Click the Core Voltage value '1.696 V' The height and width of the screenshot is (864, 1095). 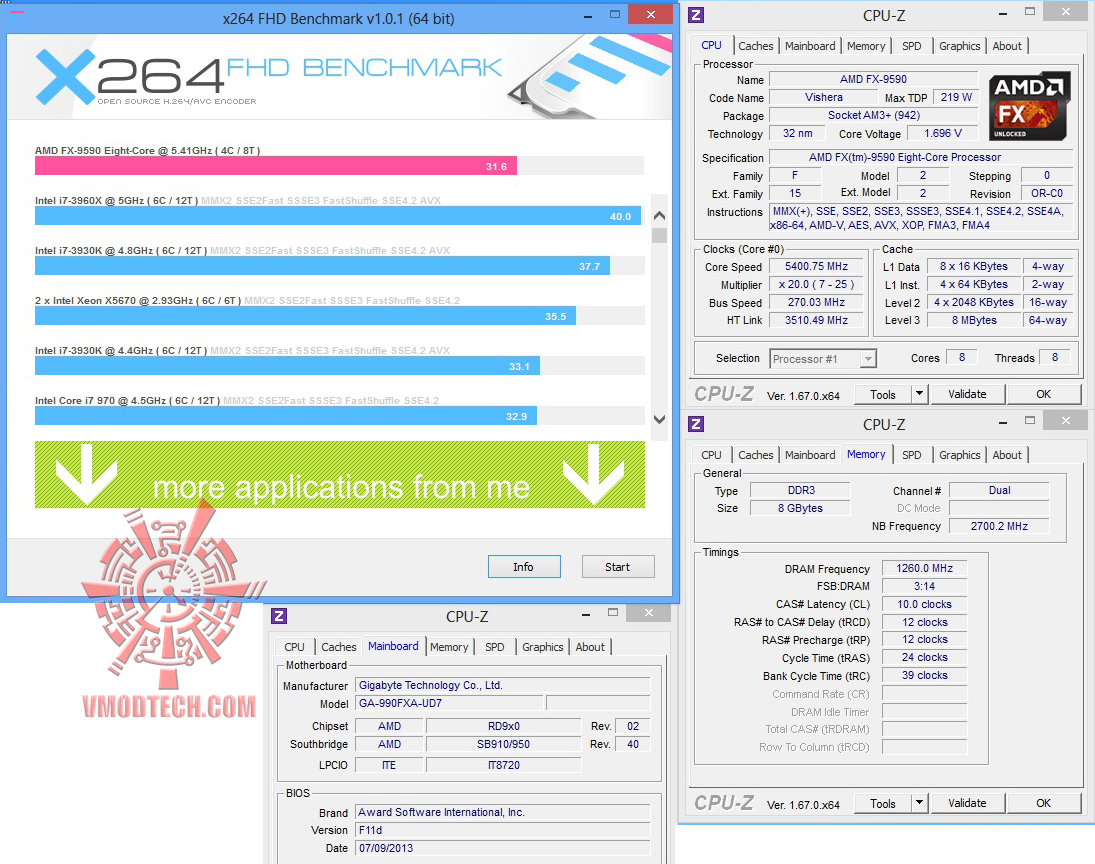point(942,133)
